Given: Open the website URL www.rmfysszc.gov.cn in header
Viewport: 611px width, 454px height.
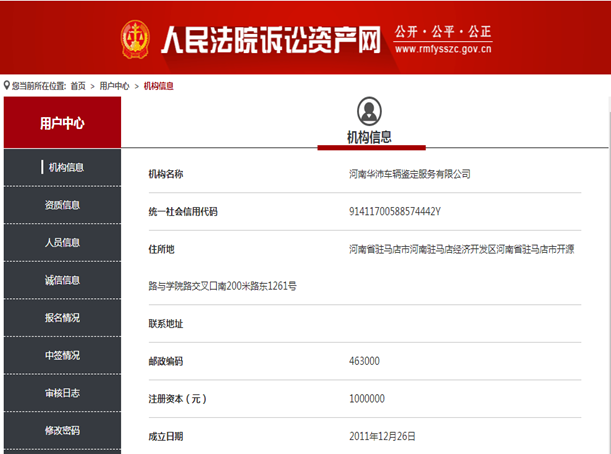Looking at the screenshot, I should tap(443, 49).
